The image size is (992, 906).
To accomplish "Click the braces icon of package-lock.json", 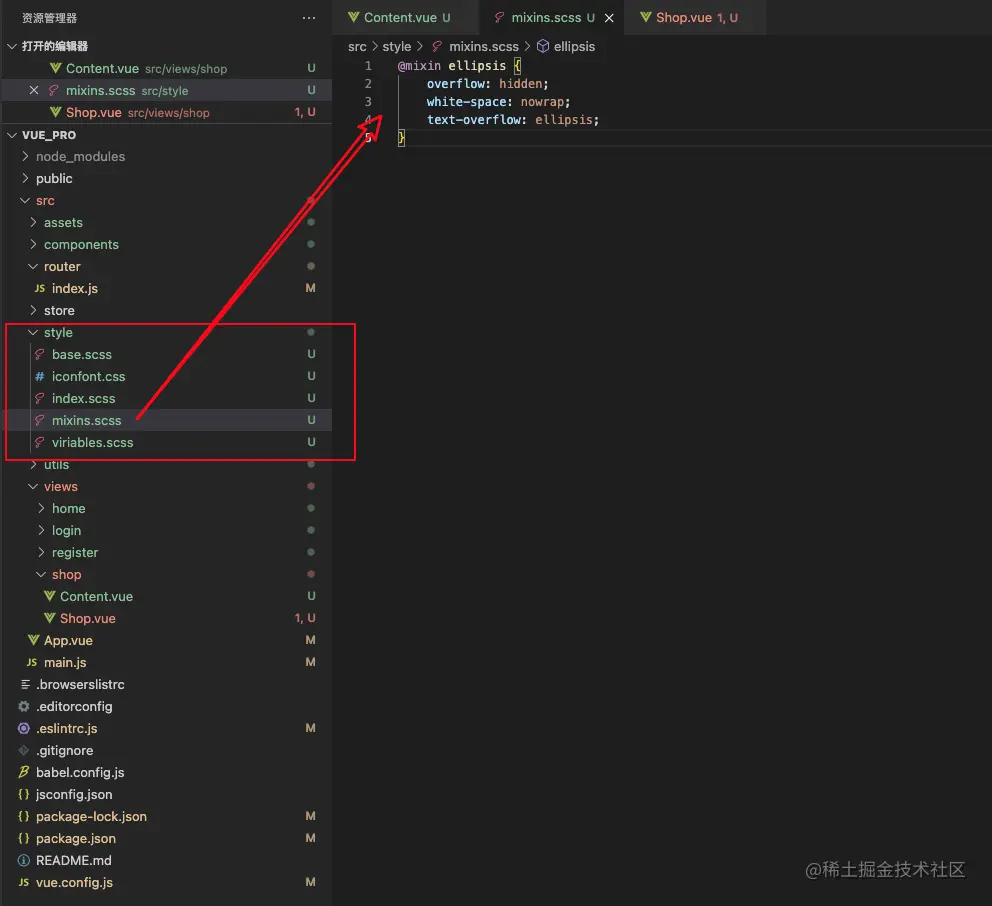I will point(24,816).
